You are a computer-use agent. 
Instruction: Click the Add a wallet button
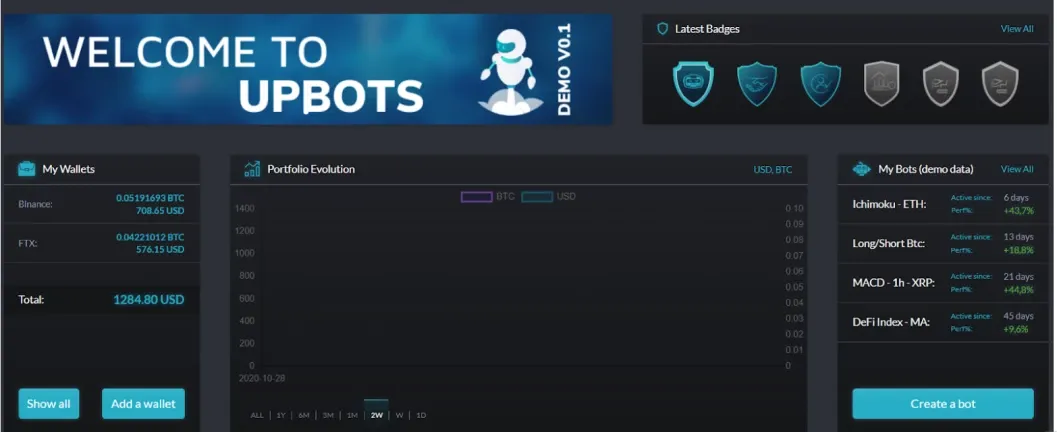coord(143,404)
